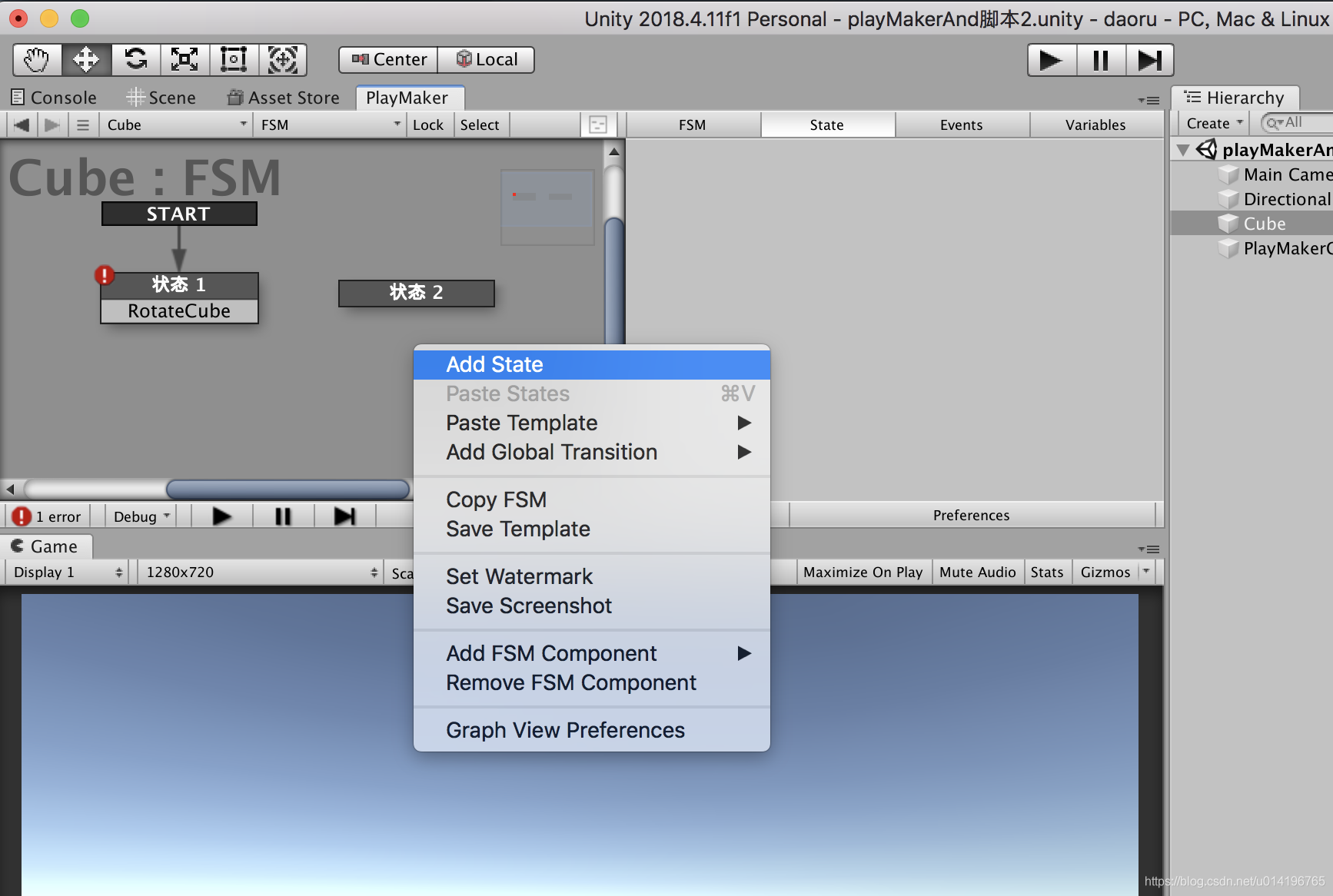This screenshot has width=1333, height=896.
Task: Click the graph scroll left arrow
Action: click(x=10, y=489)
